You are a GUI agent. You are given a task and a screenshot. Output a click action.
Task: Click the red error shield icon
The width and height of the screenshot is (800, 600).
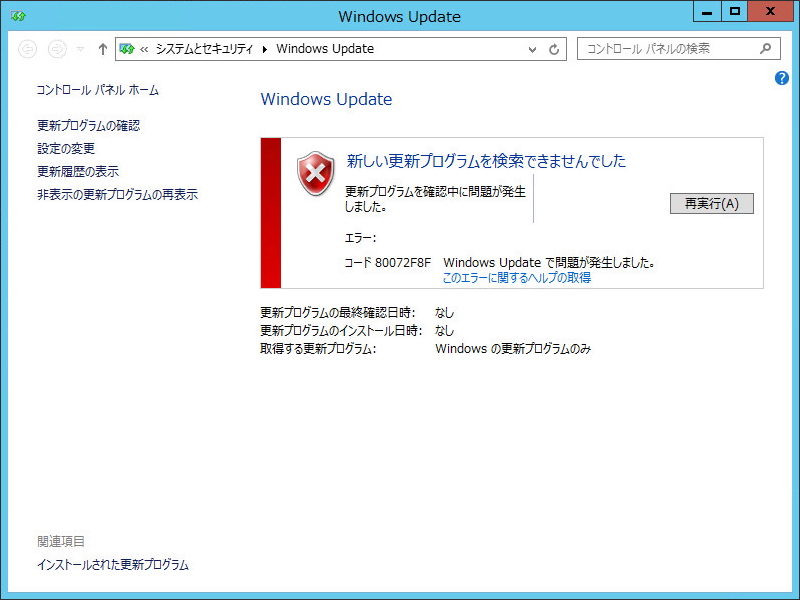pyautogui.click(x=316, y=173)
